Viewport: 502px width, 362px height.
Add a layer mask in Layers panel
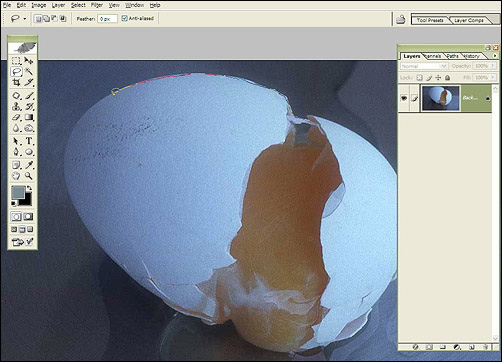pyautogui.click(x=429, y=347)
